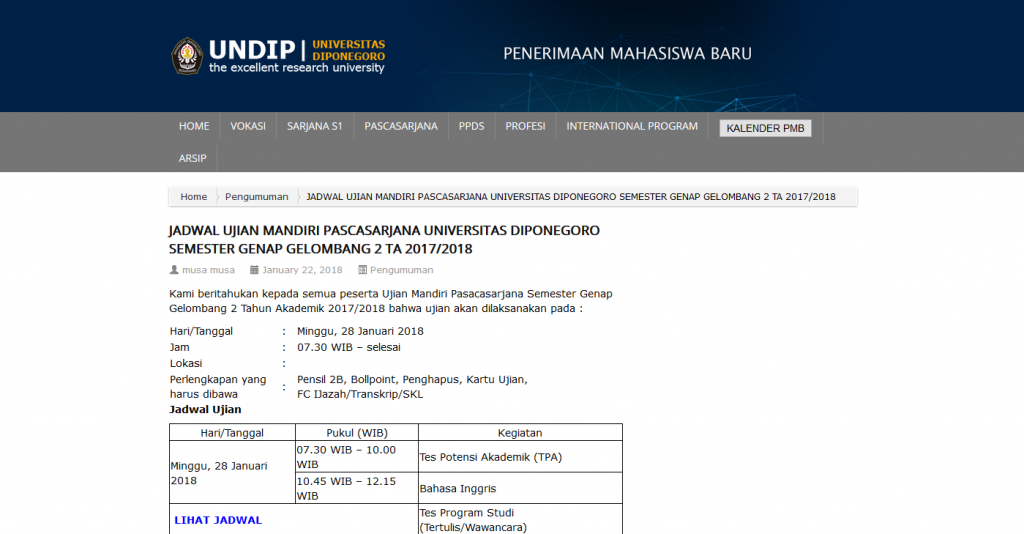The width and height of the screenshot is (1024, 534).
Task: Click the category icon beside Pengumuman
Action: pyautogui.click(x=362, y=270)
